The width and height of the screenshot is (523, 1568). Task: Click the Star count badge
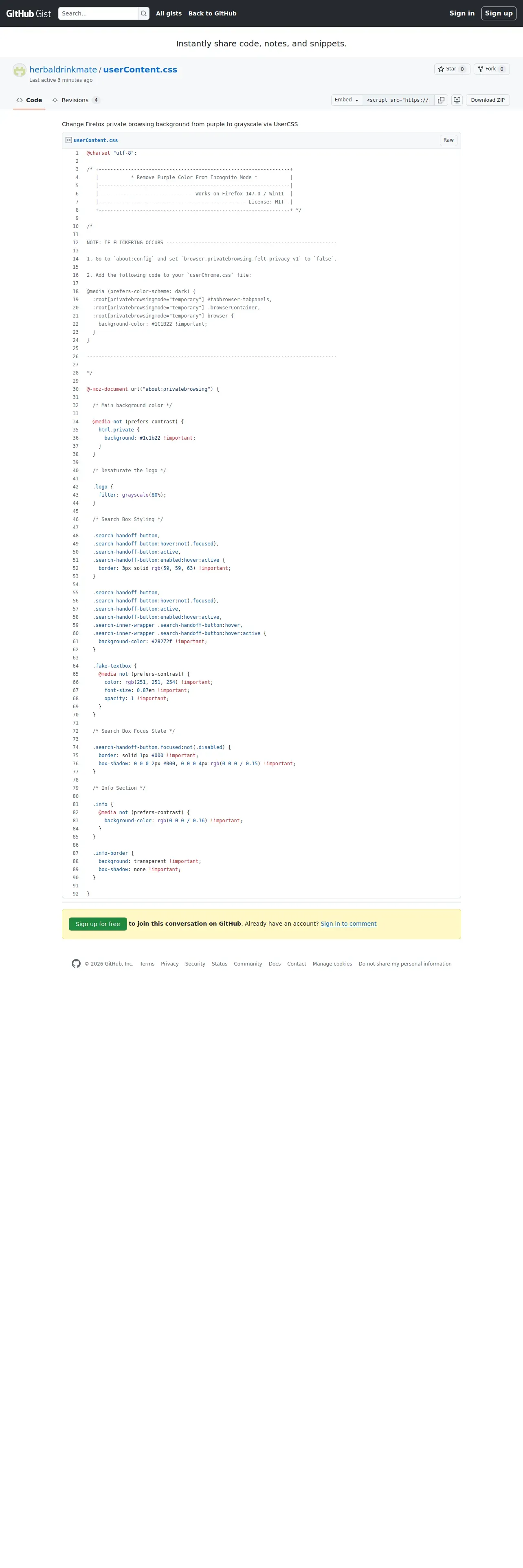pyautogui.click(x=462, y=69)
